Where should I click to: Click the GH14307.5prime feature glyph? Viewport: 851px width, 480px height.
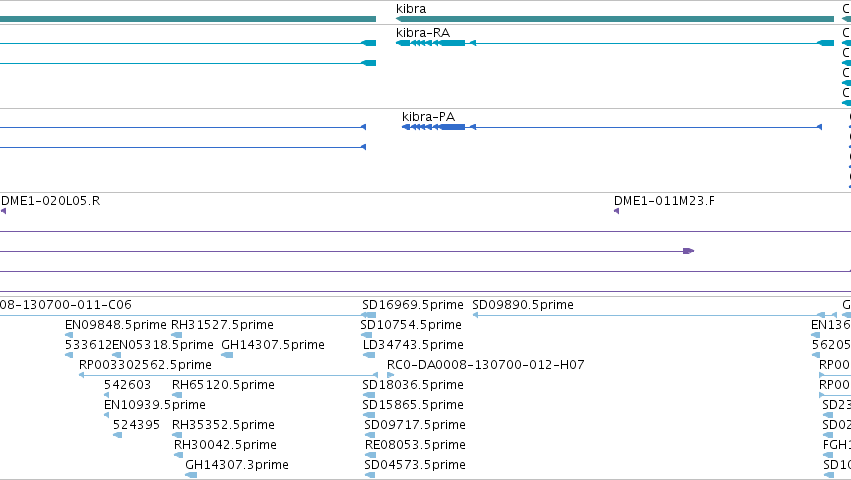tap(227, 355)
